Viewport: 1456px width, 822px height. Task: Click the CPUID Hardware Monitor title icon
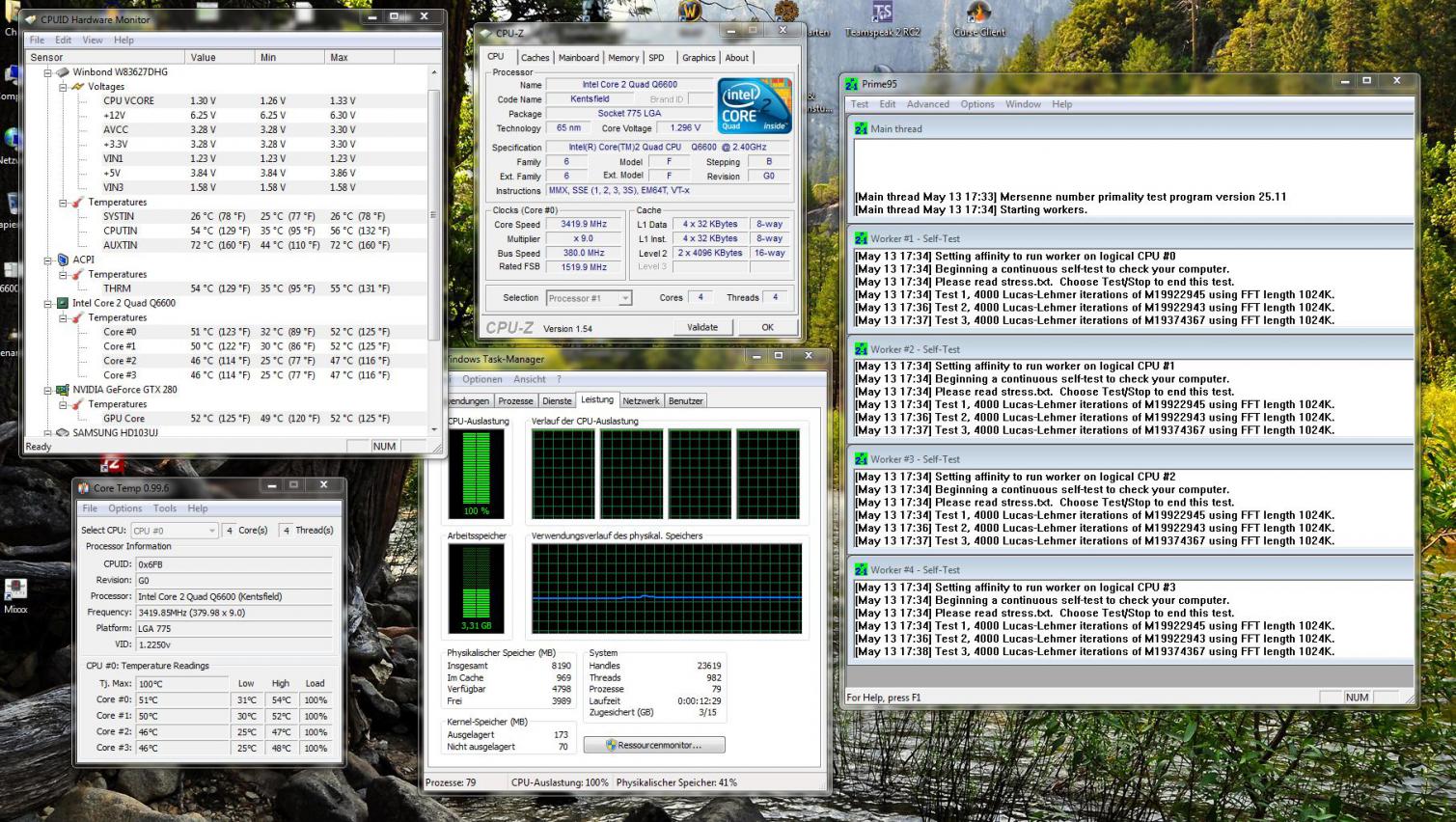[x=30, y=18]
